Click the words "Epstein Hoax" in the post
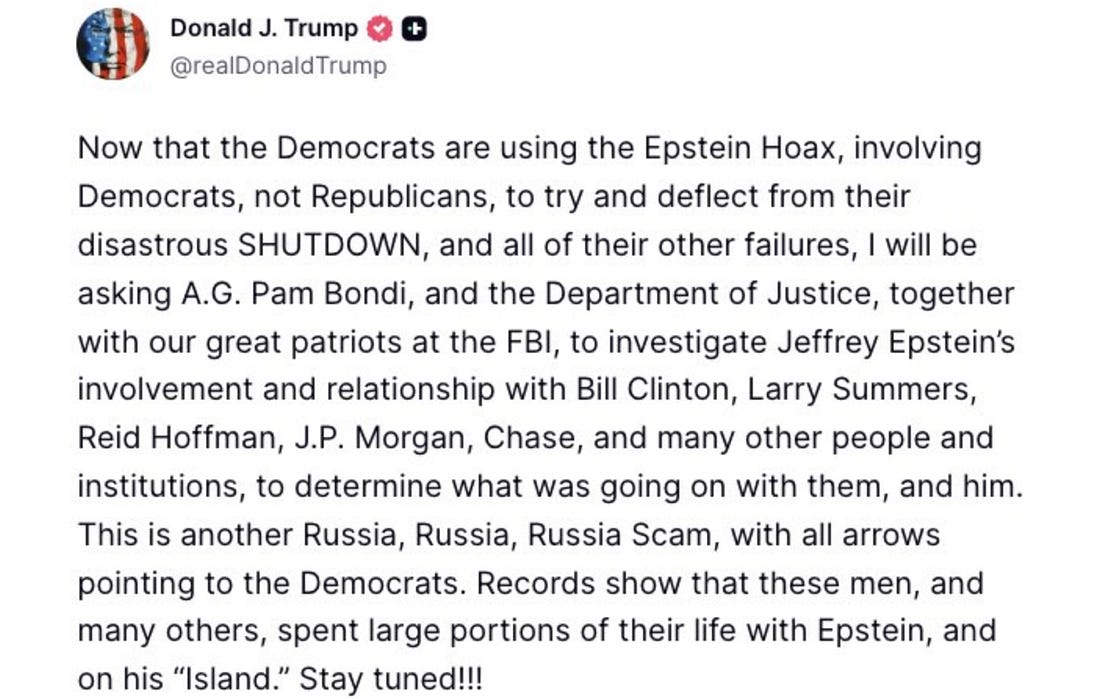1100x699 pixels. (x=725, y=149)
